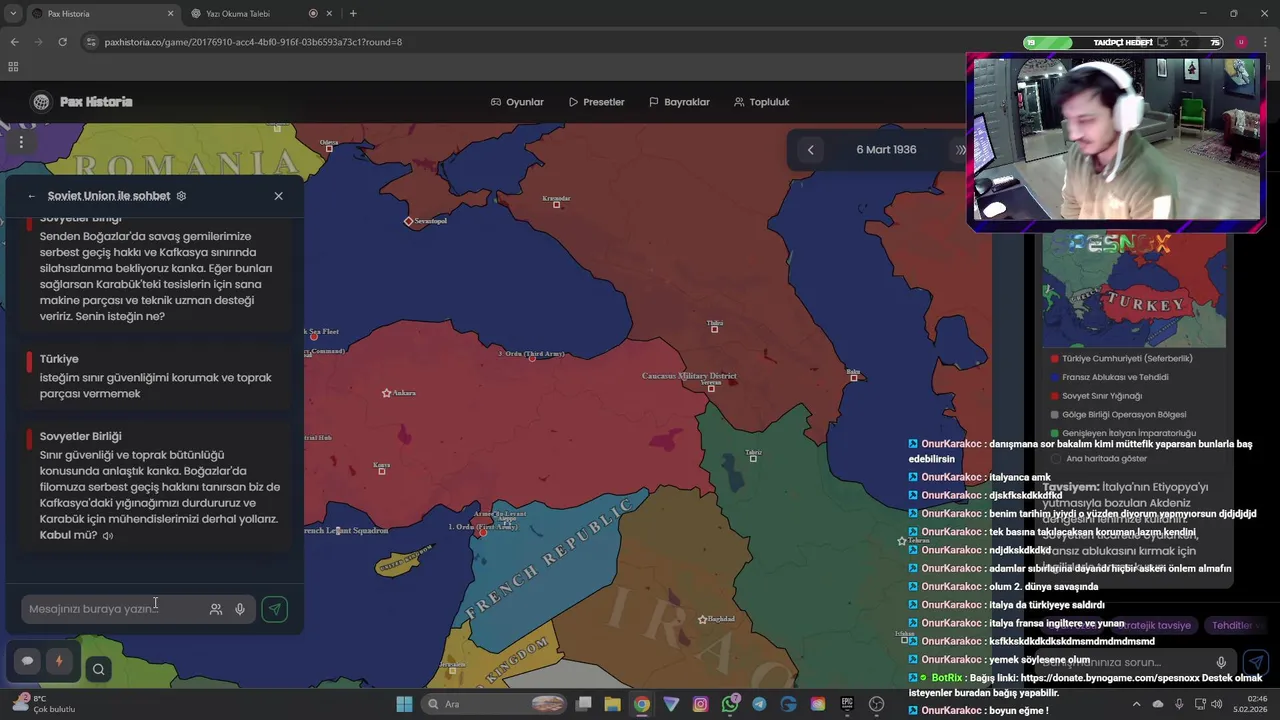The width and height of the screenshot is (1280, 720).
Task: Open the Oyunlar menu
Action: (517, 102)
